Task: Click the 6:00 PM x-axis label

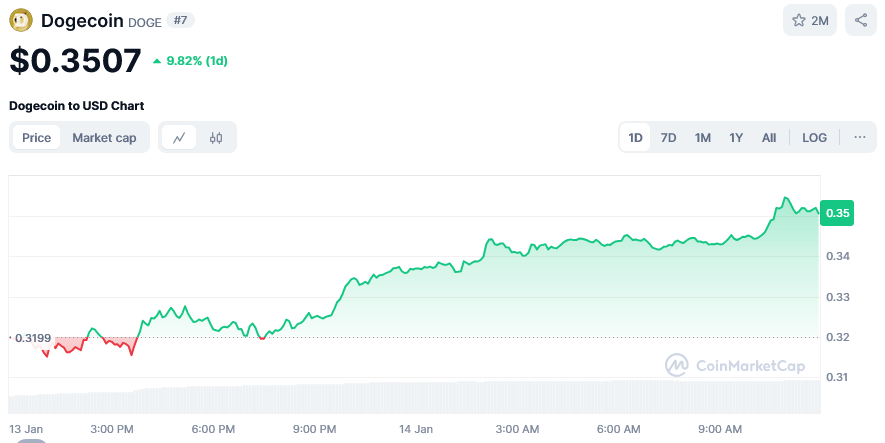Action: pyautogui.click(x=213, y=429)
